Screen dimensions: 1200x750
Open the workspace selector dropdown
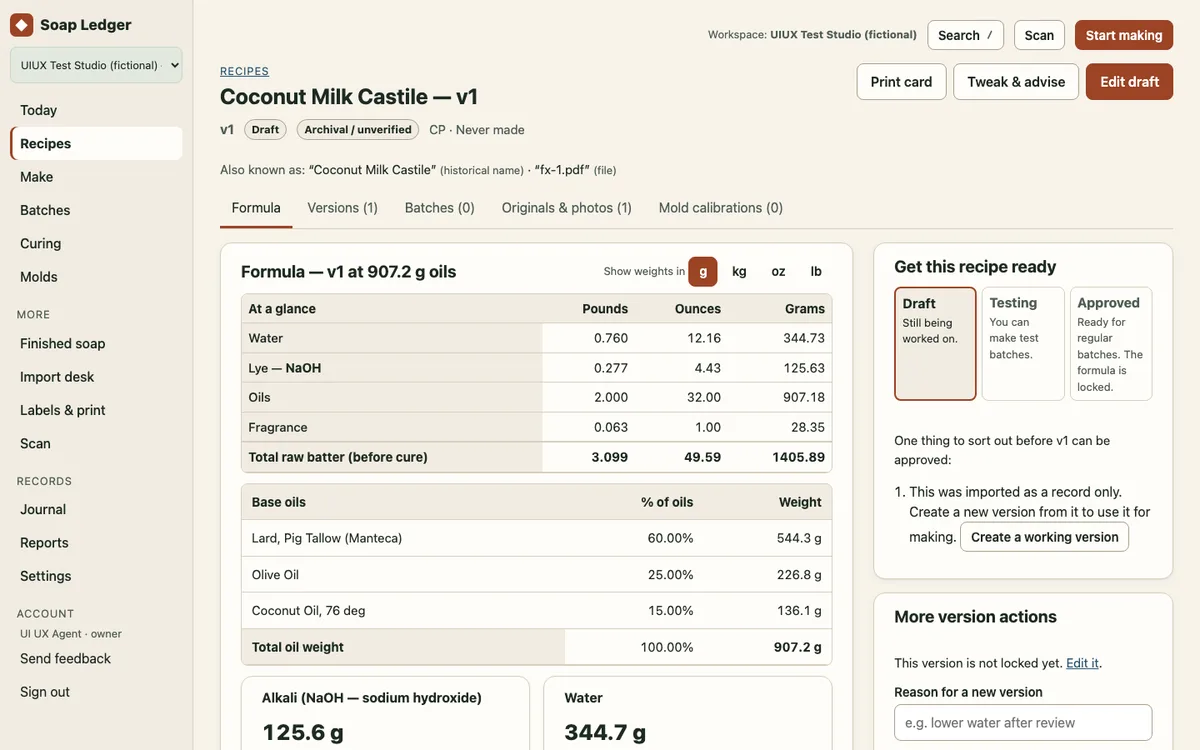click(x=96, y=65)
